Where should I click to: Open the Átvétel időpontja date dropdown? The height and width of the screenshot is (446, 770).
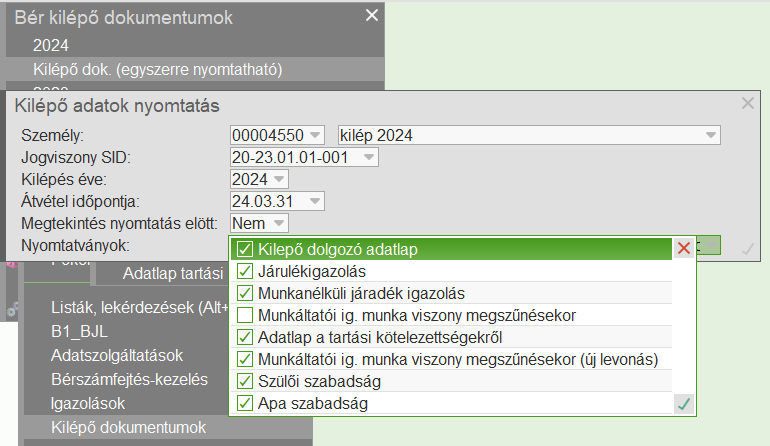coord(315,201)
